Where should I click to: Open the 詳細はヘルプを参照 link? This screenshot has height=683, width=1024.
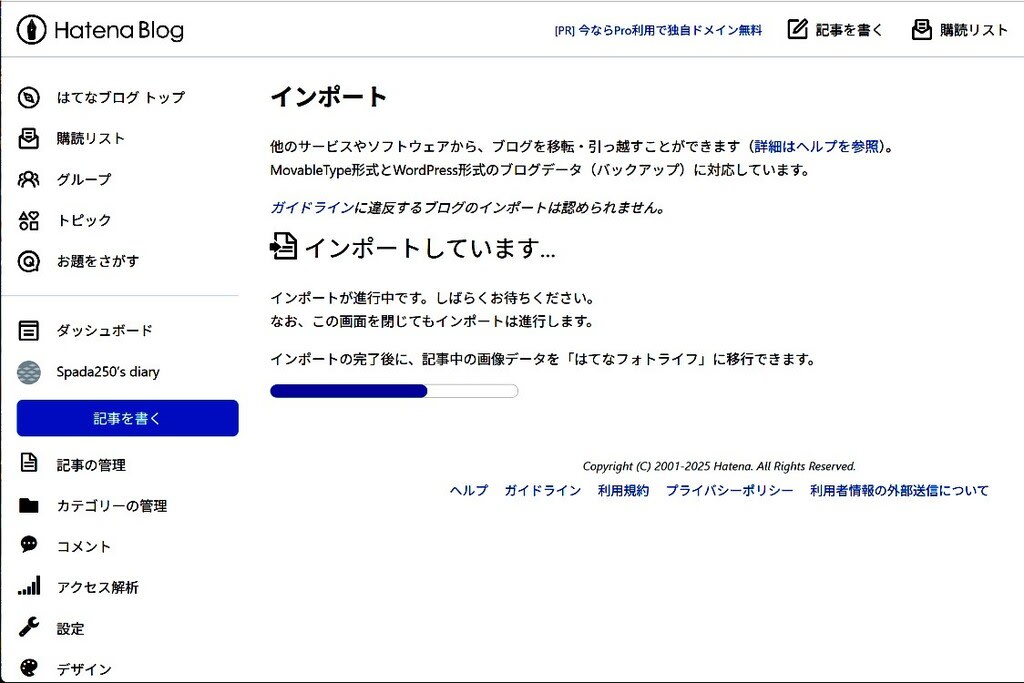pos(816,146)
